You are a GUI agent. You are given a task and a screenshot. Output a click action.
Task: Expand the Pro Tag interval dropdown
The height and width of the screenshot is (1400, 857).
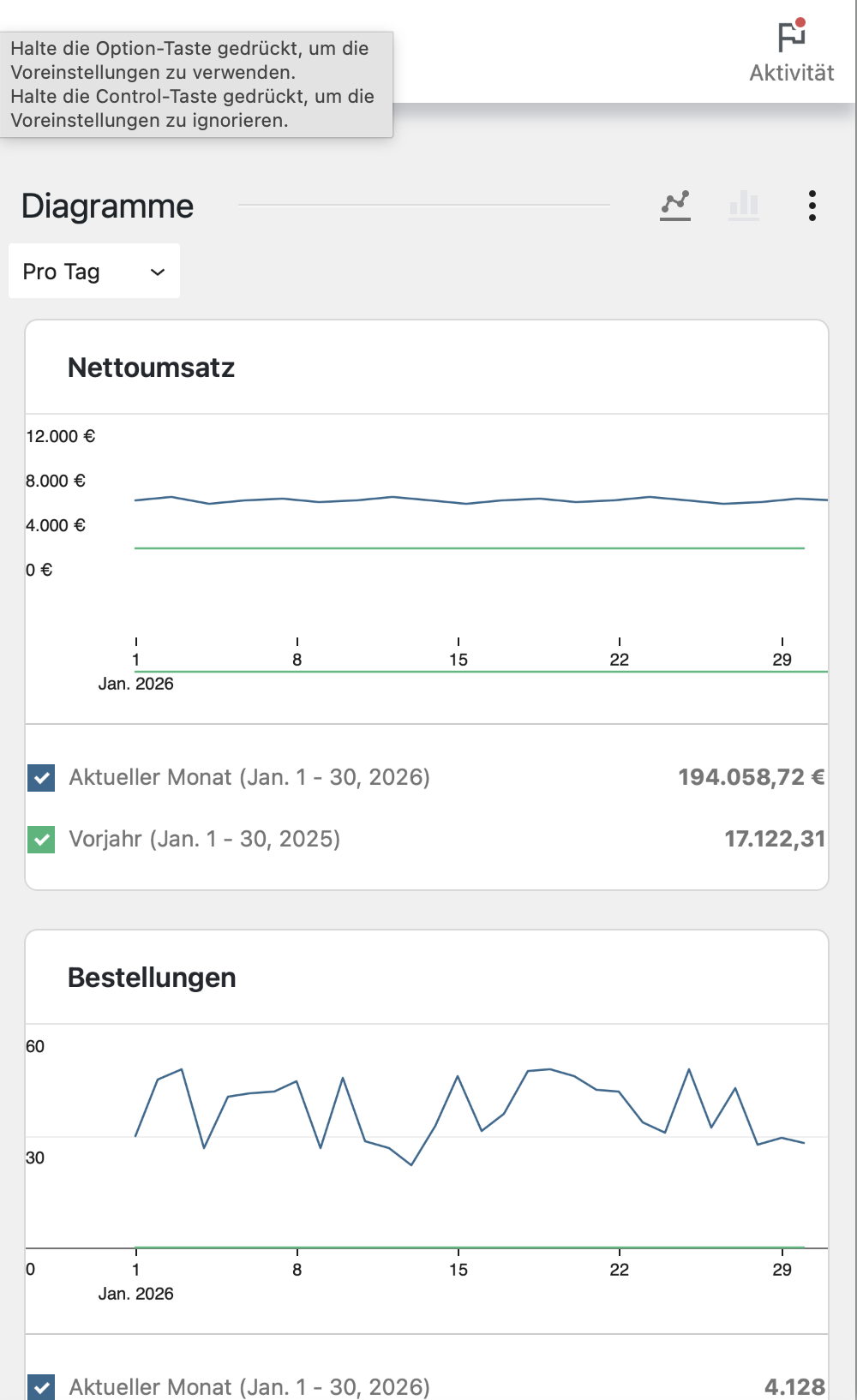tap(94, 272)
